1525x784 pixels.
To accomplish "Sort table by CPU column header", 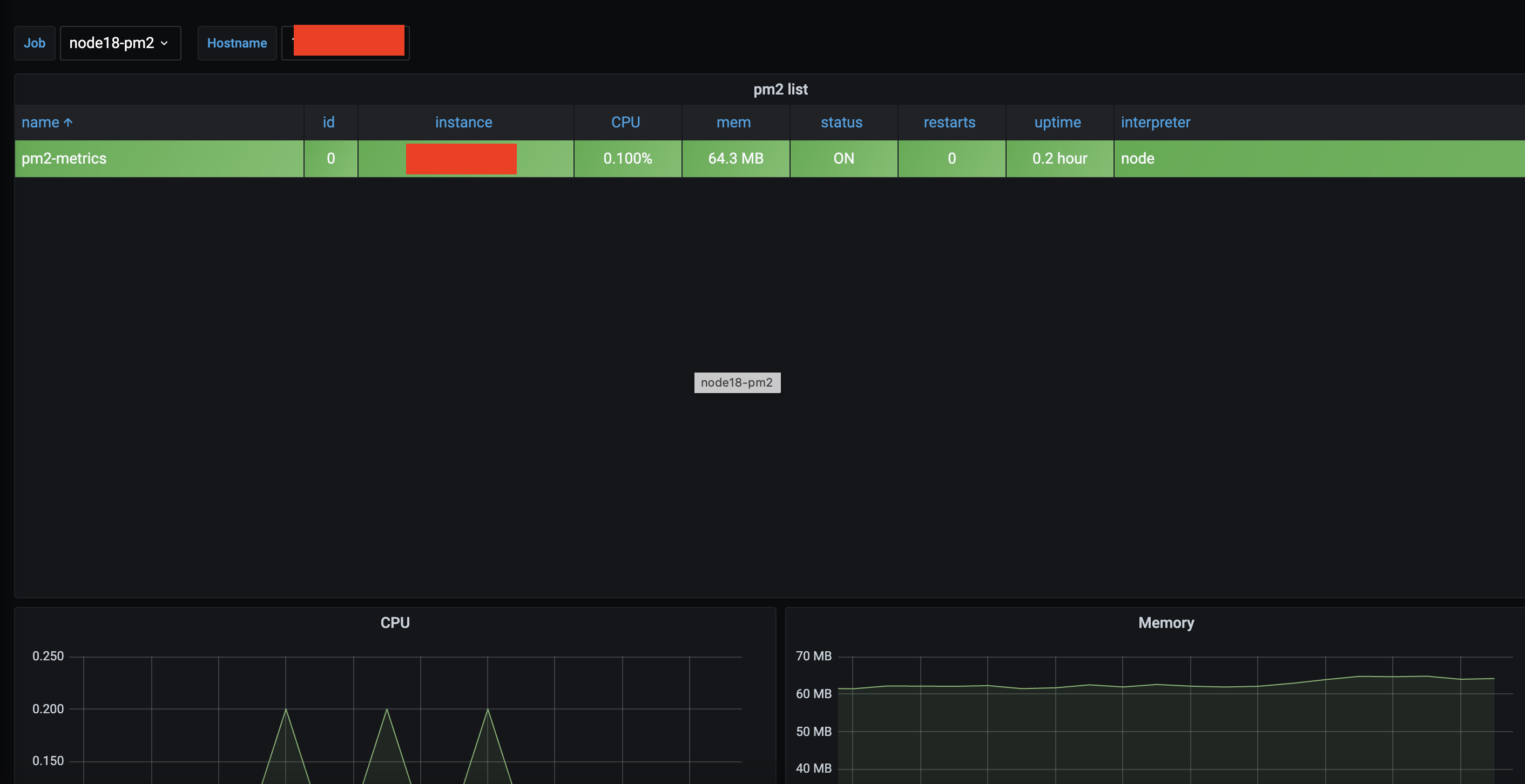I will point(625,123).
